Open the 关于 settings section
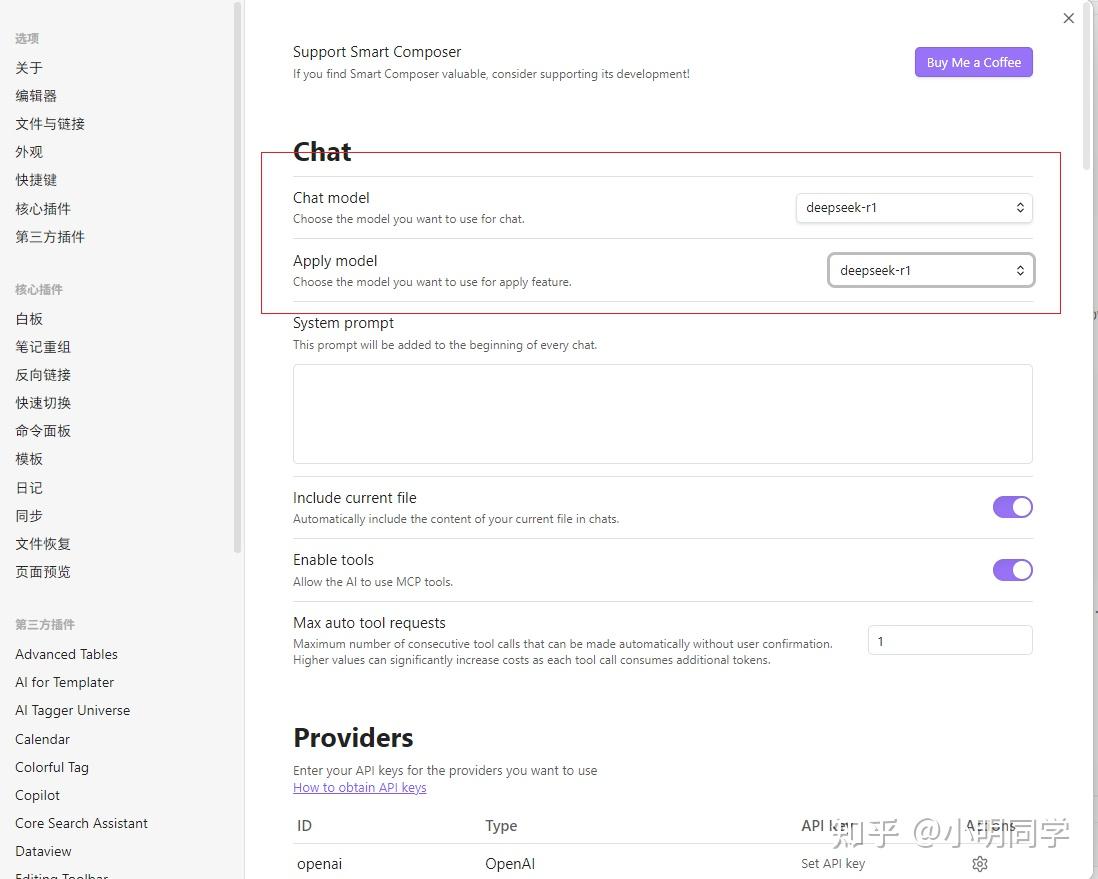 [x=29, y=67]
